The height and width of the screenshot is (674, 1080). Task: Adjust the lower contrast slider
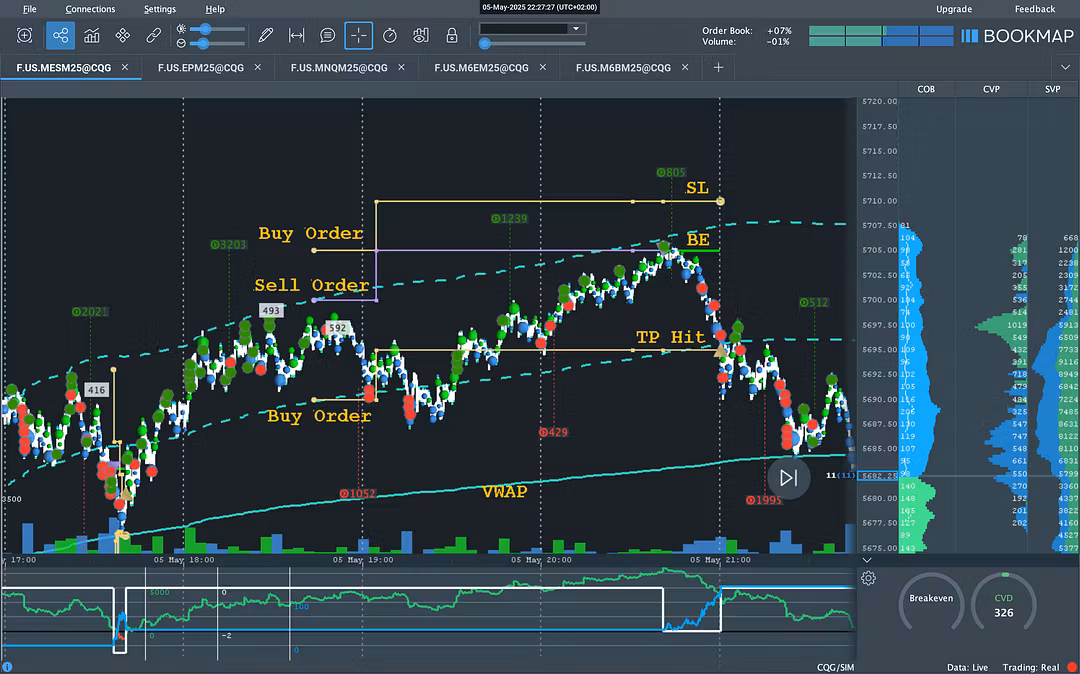[217, 43]
